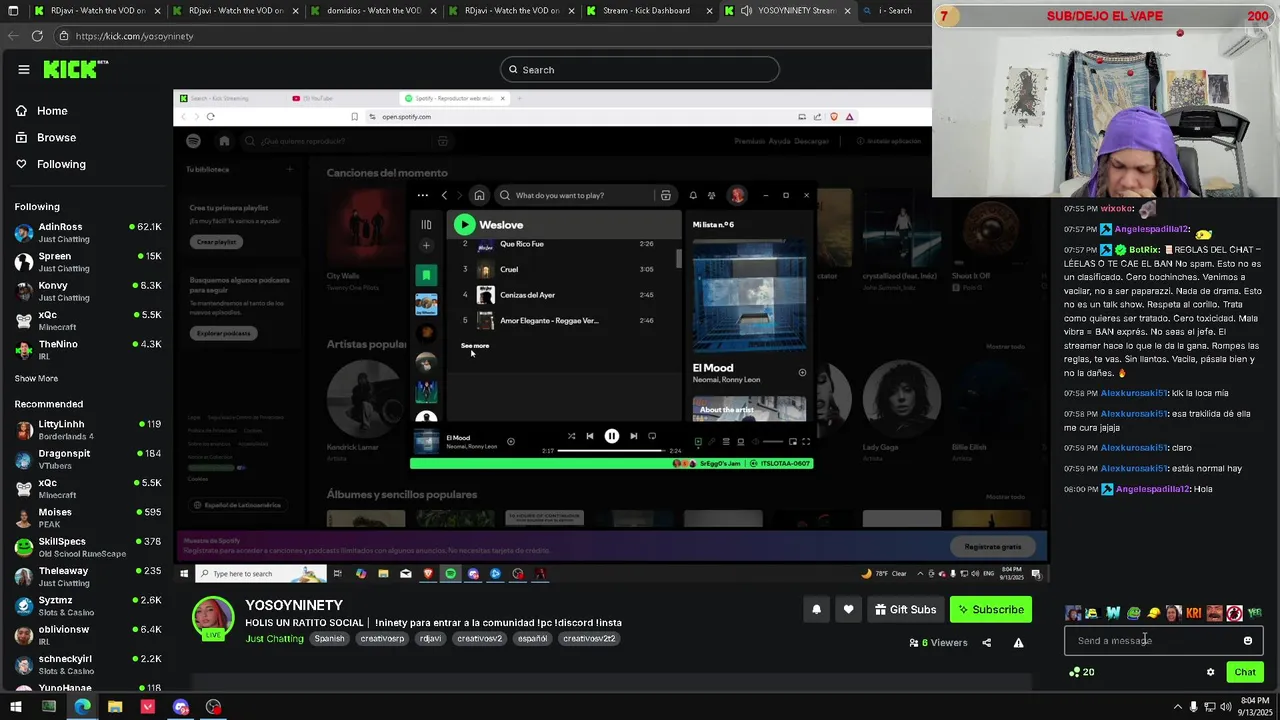Toggle shuffle in Spotify player
1280x720 pixels.
571,436
